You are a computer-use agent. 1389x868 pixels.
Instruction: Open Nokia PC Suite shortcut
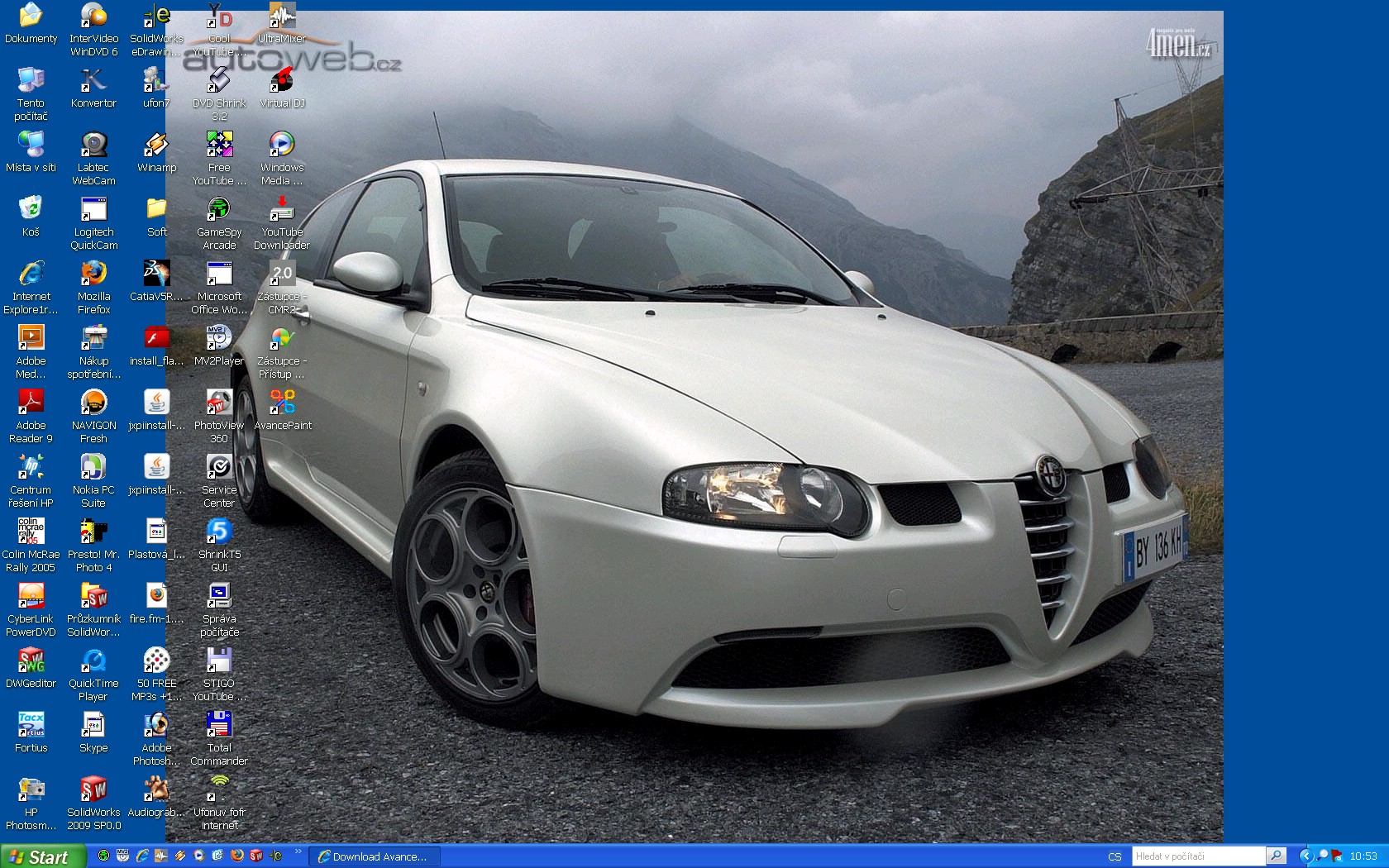click(x=93, y=467)
